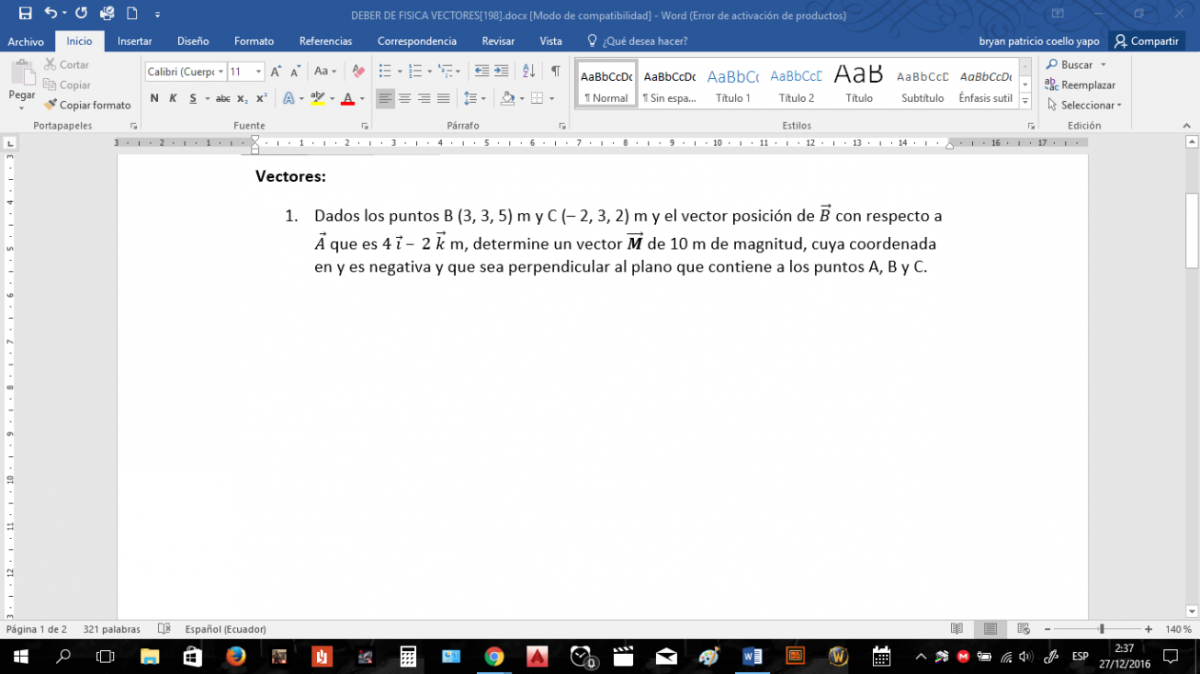Open Google Chrome from the taskbar

point(494,656)
